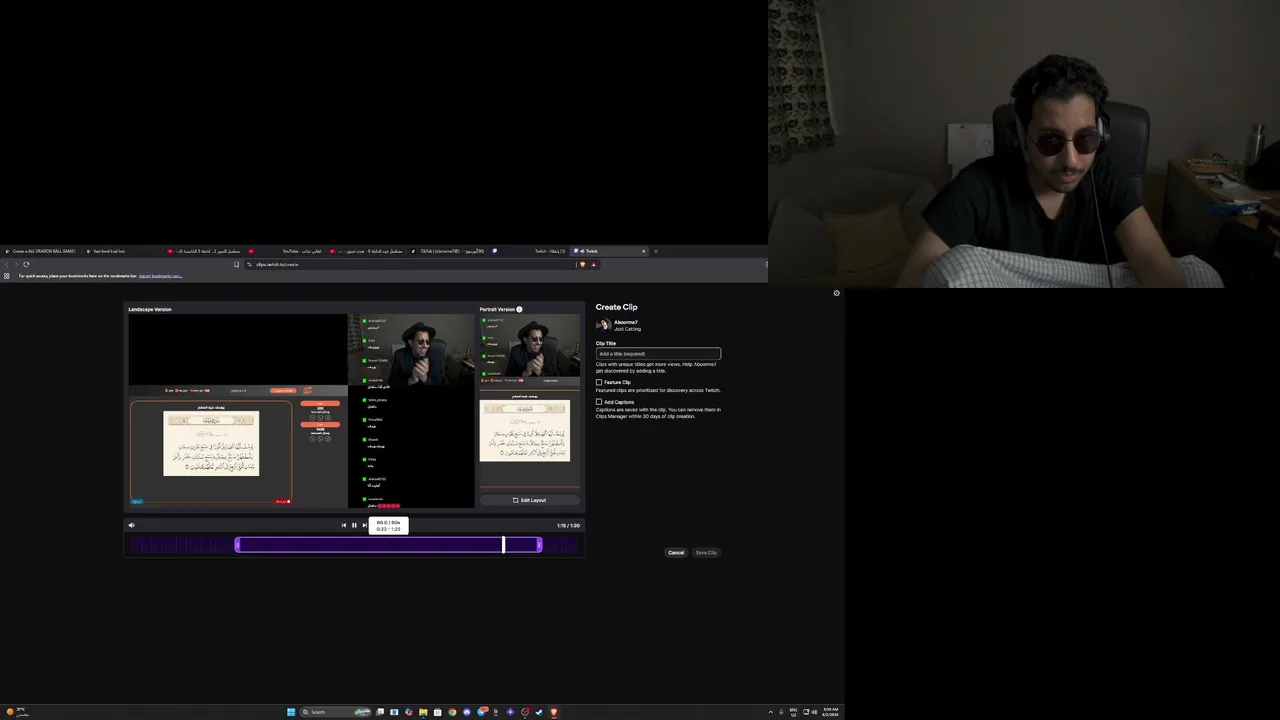Open Brave browser from the taskbar
The image size is (1280, 720).
[553, 712]
